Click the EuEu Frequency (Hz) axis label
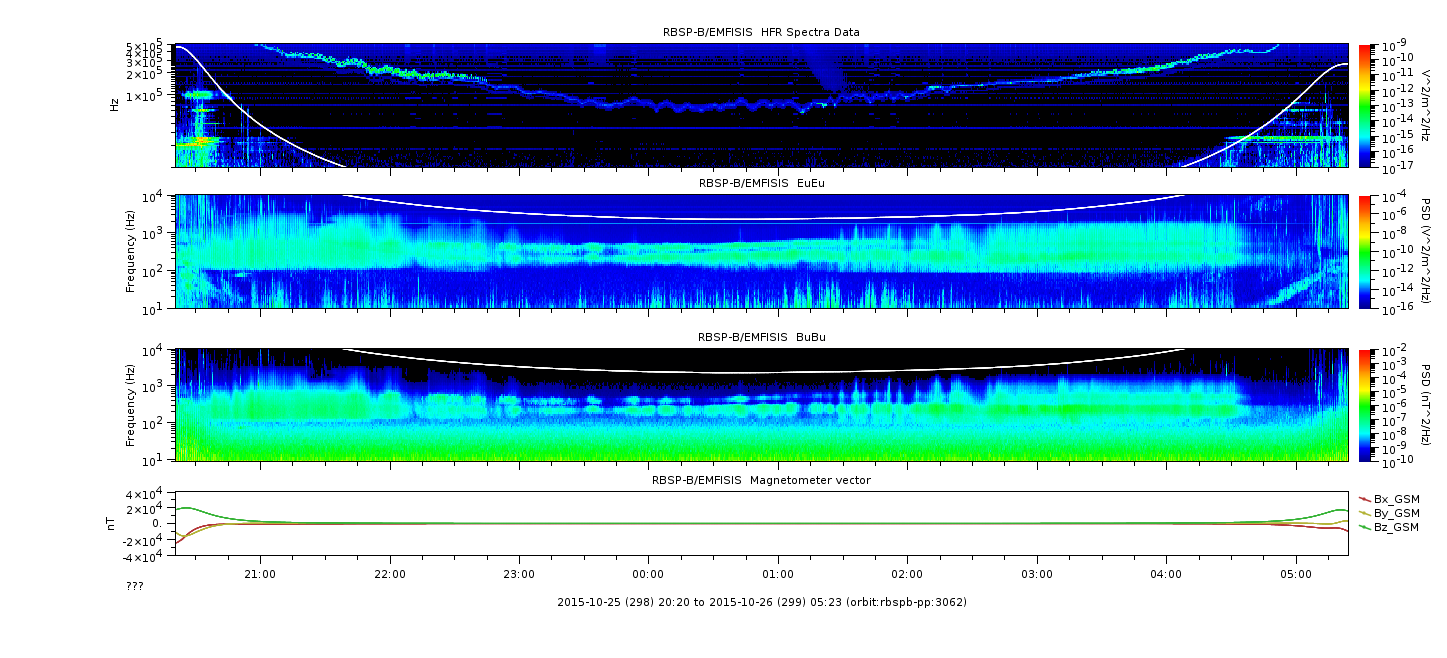 tap(130, 252)
